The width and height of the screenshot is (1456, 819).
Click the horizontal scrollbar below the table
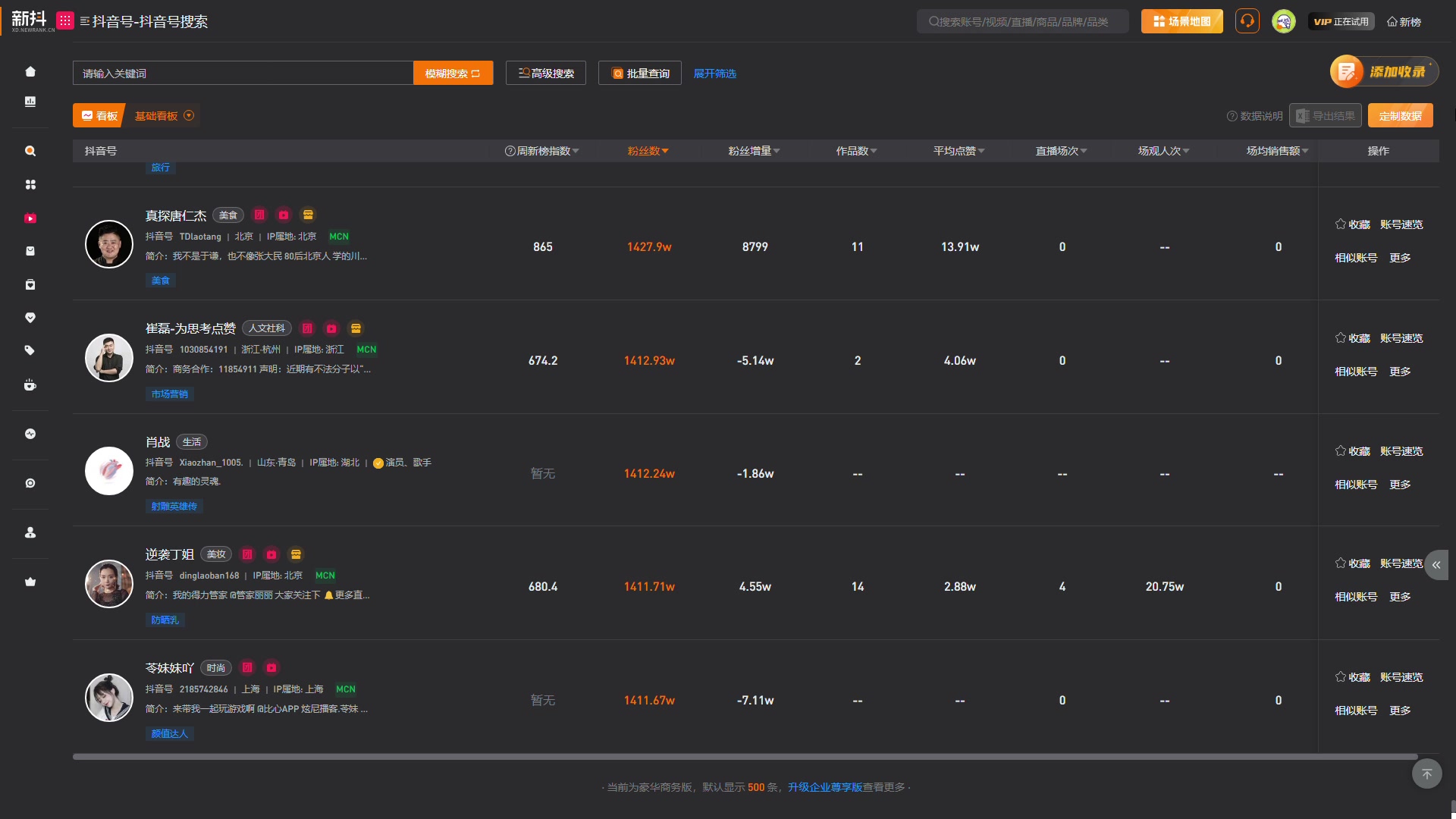(x=745, y=757)
